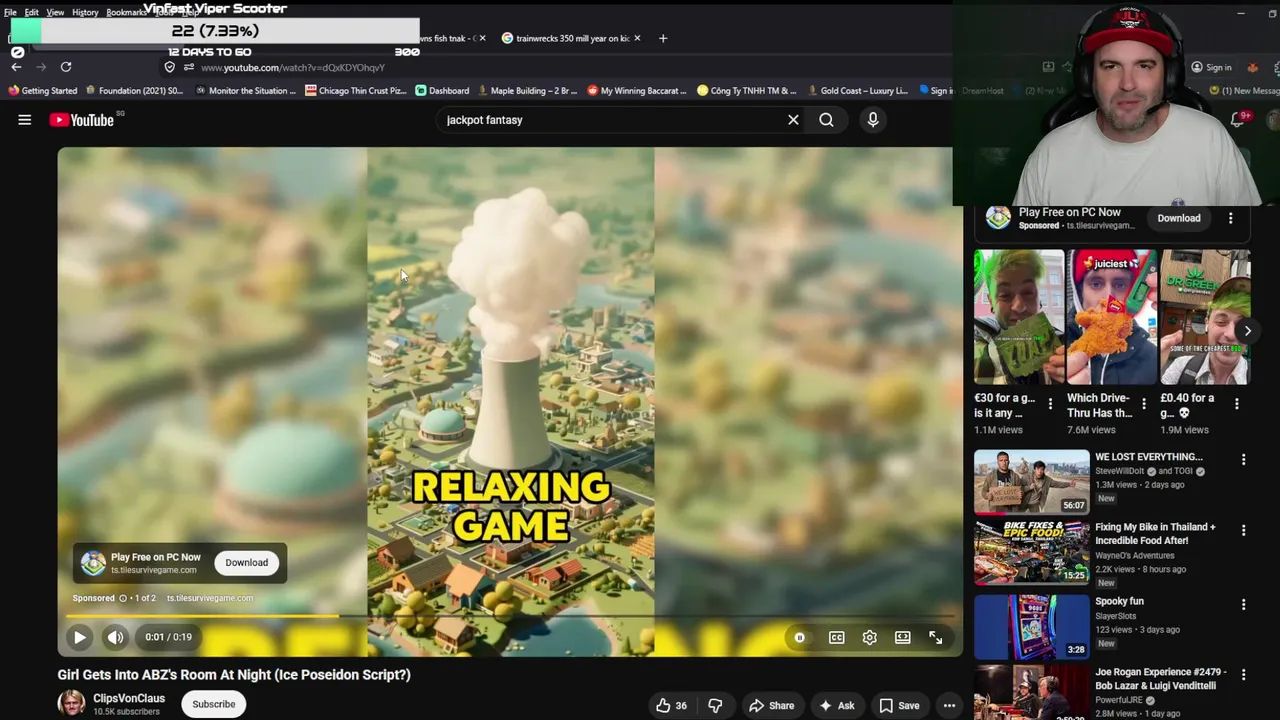Like the video (36 likes)

[671, 706]
